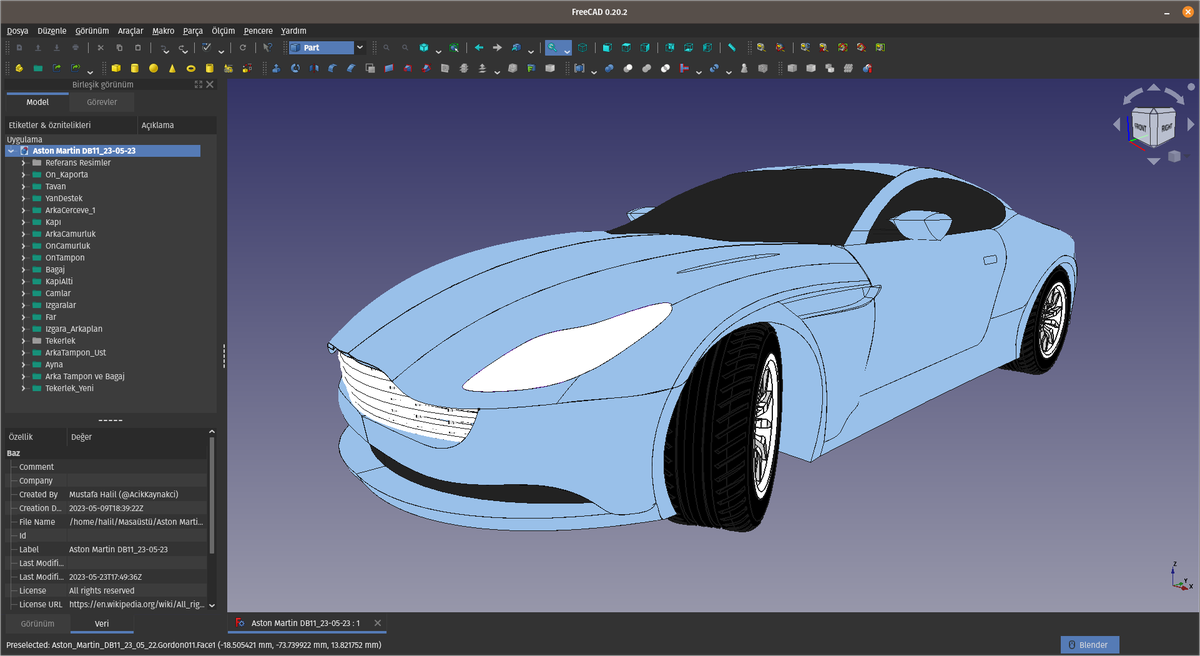Click the Fit All view icon
This screenshot has width=1200, height=656.
387,47
